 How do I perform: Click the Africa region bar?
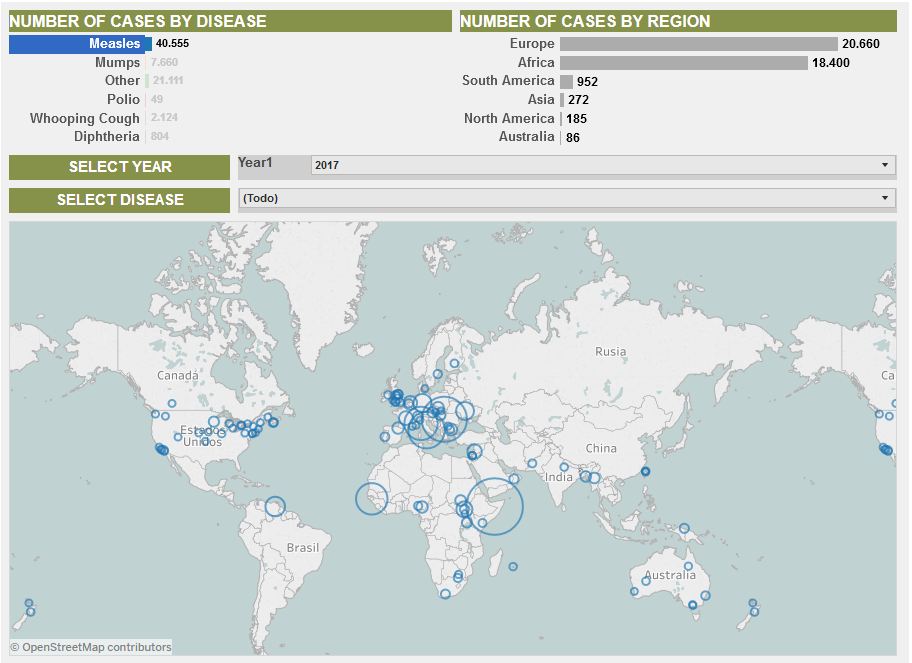click(x=683, y=62)
